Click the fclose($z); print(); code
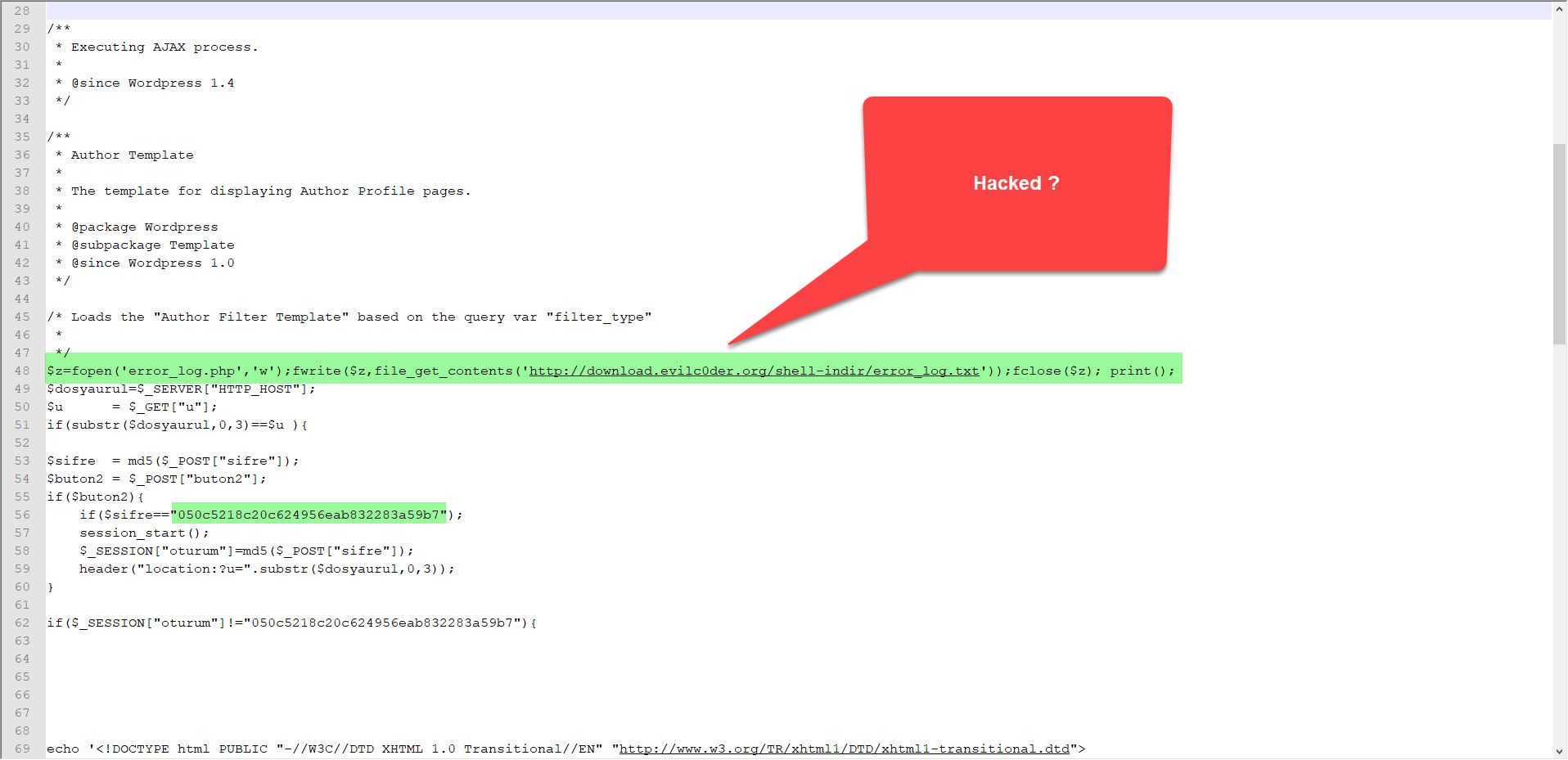Image resolution: width=1568 pixels, height=760 pixels. [1093, 371]
